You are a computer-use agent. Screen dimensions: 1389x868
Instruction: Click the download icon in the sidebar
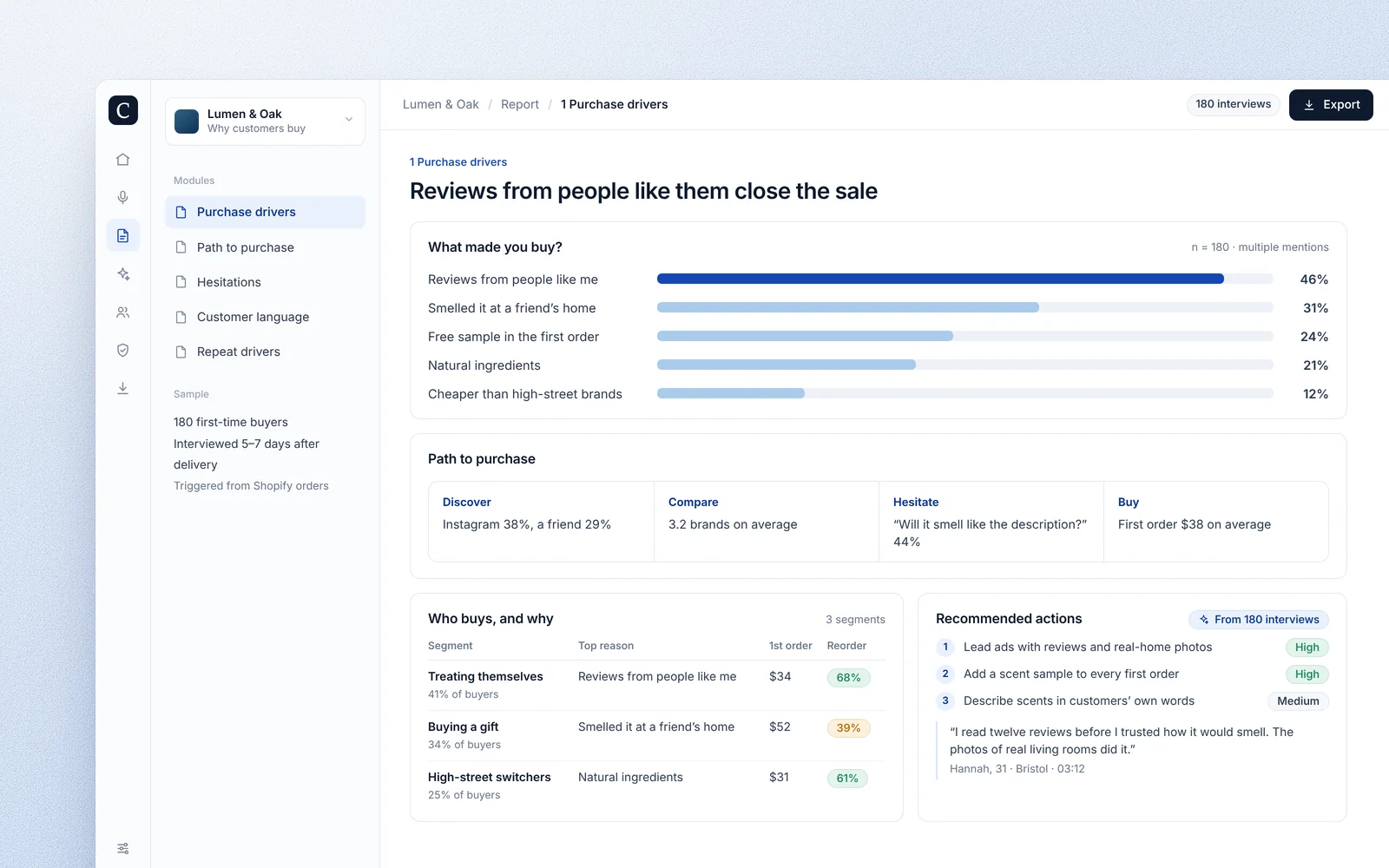[x=123, y=389]
